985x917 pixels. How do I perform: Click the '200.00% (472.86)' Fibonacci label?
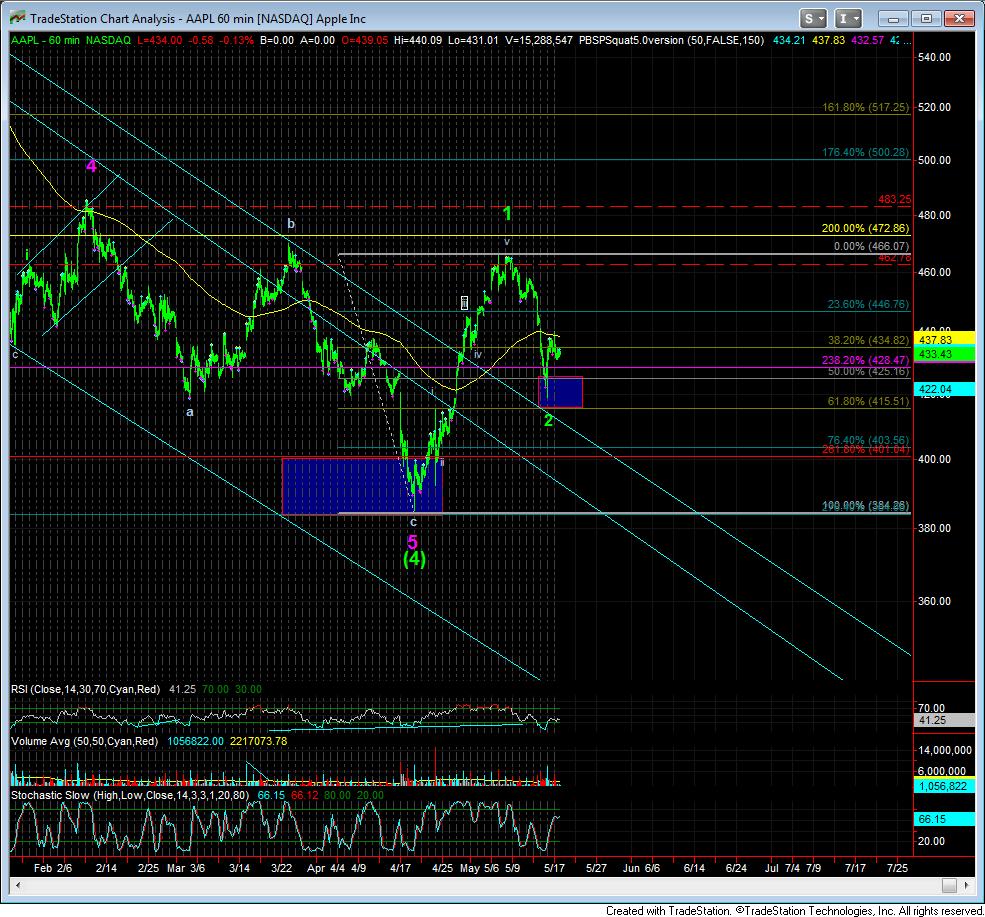pos(866,229)
